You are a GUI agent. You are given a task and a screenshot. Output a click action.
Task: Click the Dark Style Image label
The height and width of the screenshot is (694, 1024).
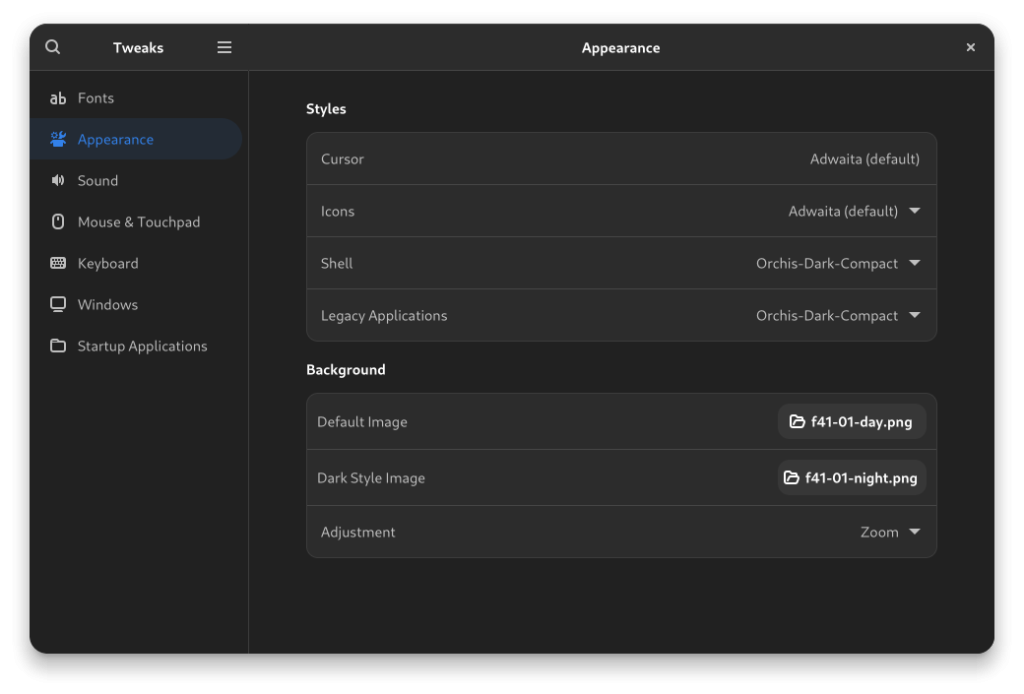pyautogui.click(x=371, y=478)
